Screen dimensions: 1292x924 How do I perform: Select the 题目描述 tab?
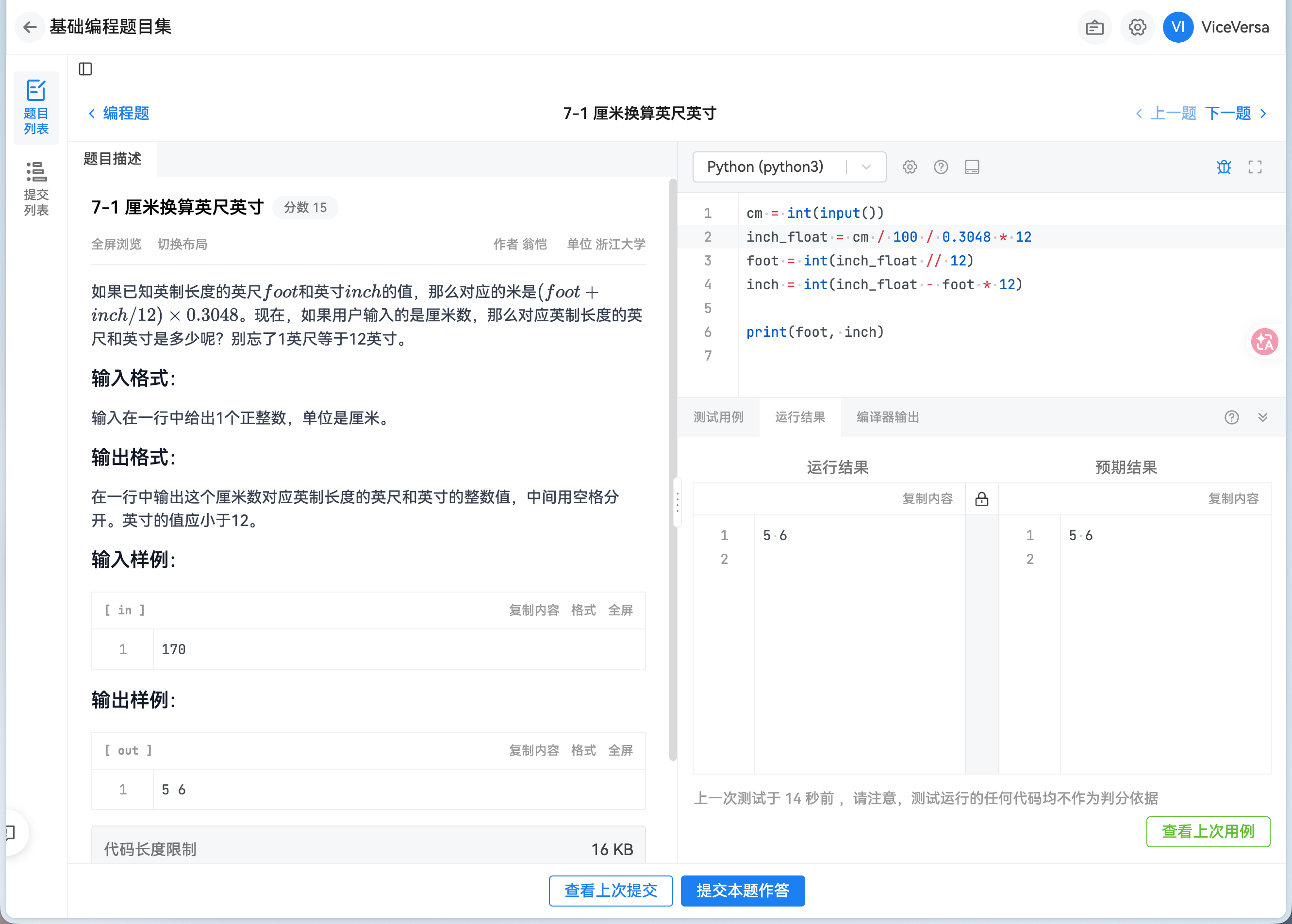(113, 159)
